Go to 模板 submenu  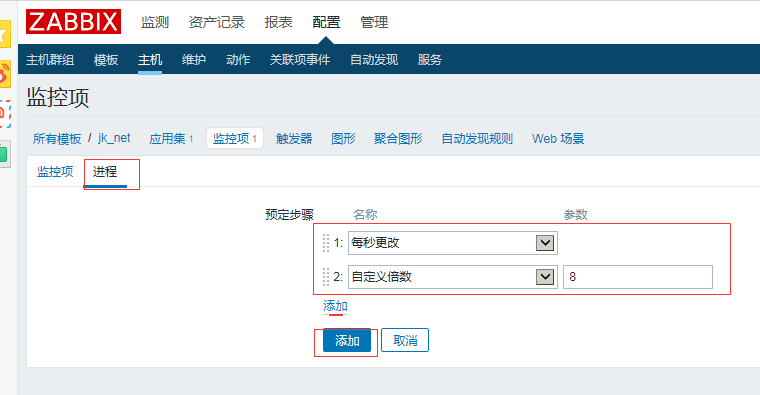pyautogui.click(x=106, y=60)
